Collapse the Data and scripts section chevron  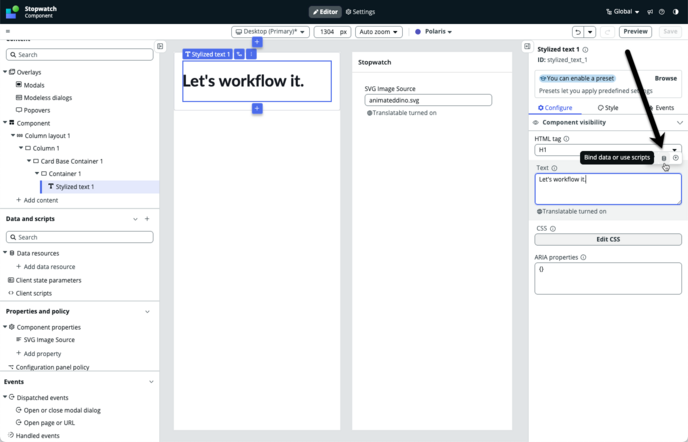pyautogui.click(x=135, y=219)
